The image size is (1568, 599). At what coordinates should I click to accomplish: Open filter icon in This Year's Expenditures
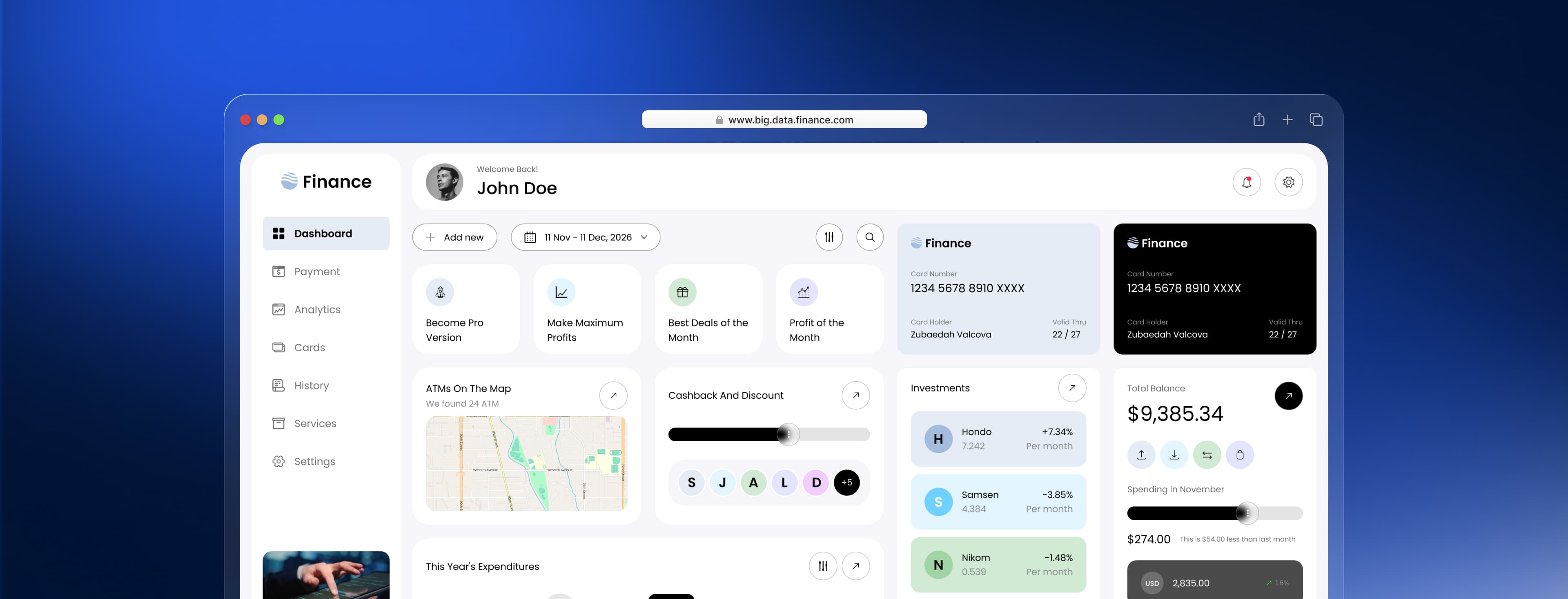[x=823, y=566]
